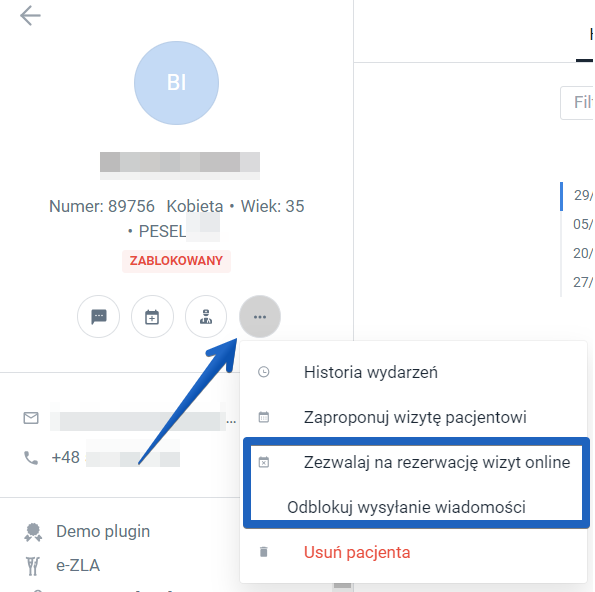This screenshot has width=595, height=592.
Task: Choose Zaproponuj wizytę pacjentowi
Action: [415, 417]
